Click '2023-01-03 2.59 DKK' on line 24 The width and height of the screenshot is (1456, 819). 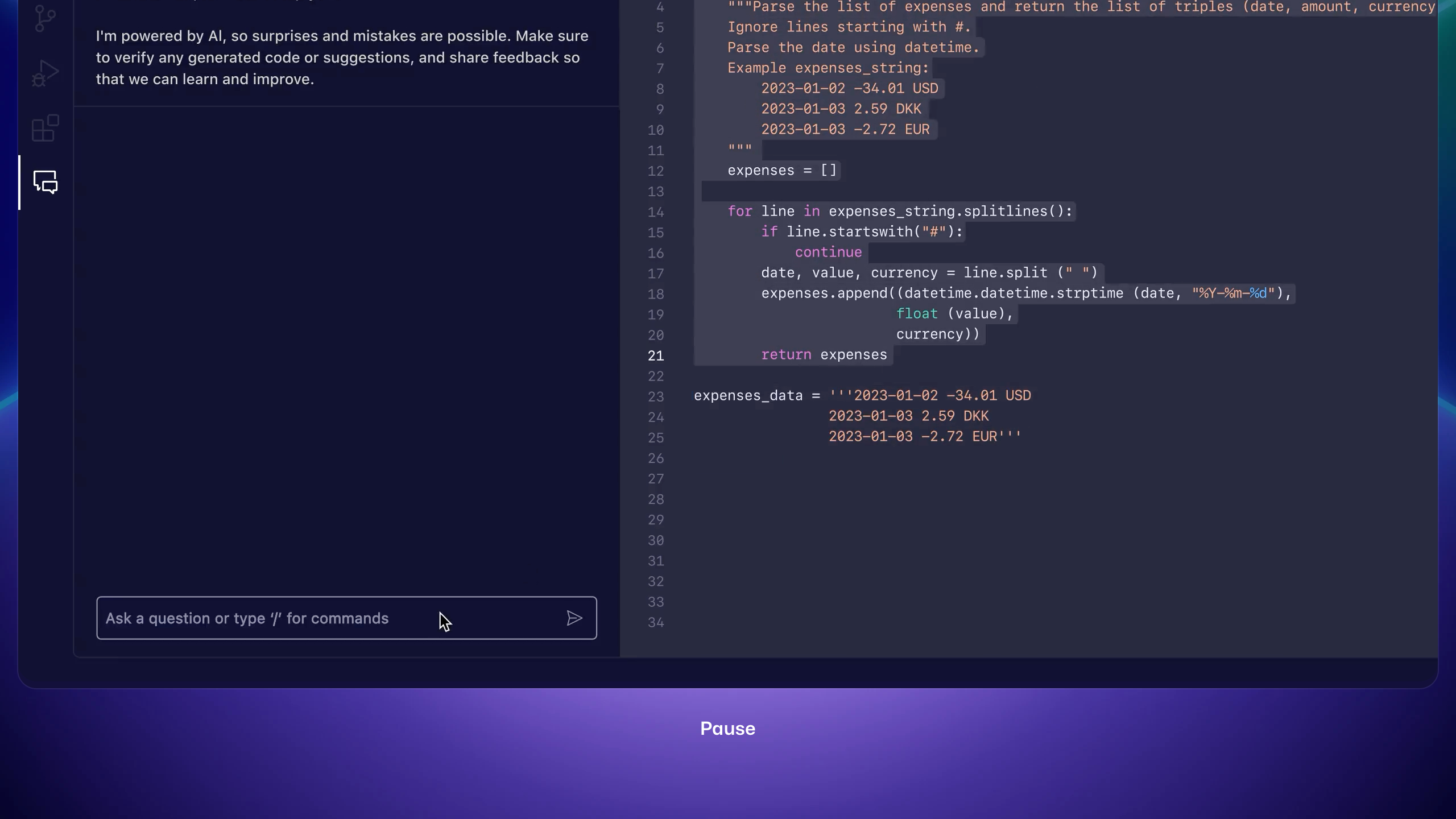[908, 416]
